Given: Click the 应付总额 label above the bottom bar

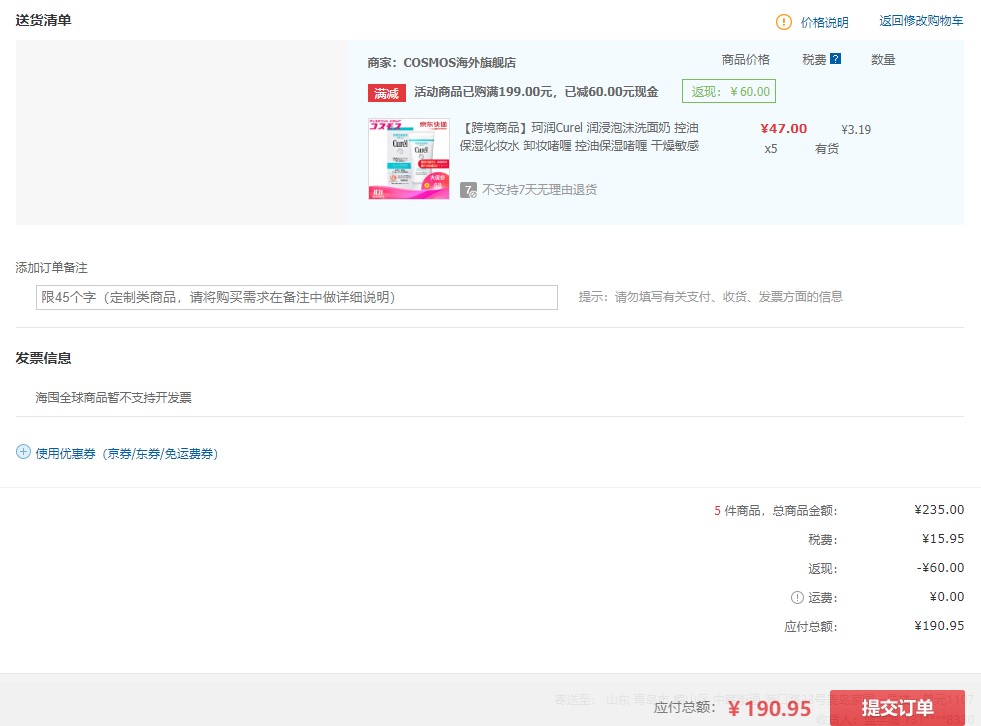Looking at the screenshot, I should pyautogui.click(x=810, y=626).
